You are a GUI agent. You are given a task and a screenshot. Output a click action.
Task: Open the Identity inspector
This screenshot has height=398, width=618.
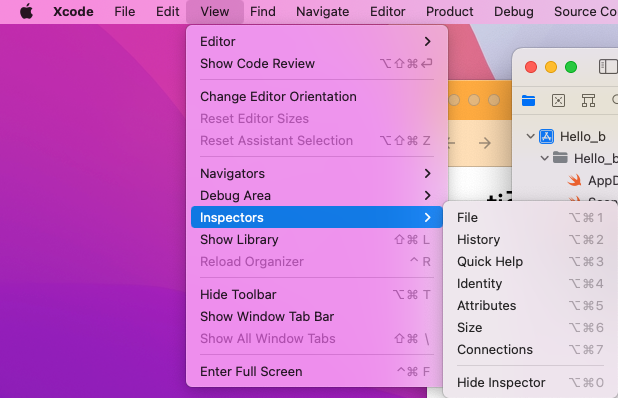coord(530,284)
